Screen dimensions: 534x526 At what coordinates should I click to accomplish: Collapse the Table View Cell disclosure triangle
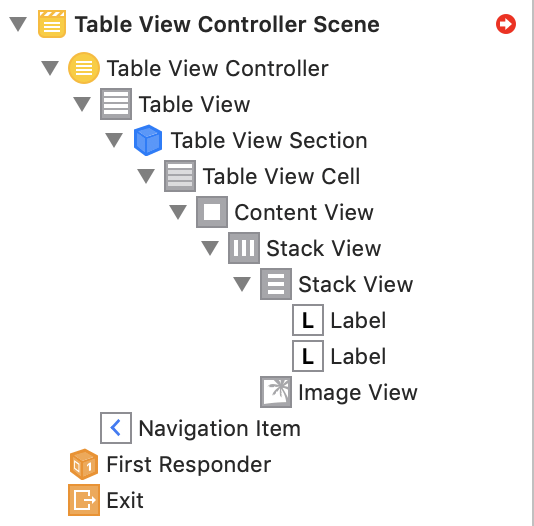click(x=146, y=176)
